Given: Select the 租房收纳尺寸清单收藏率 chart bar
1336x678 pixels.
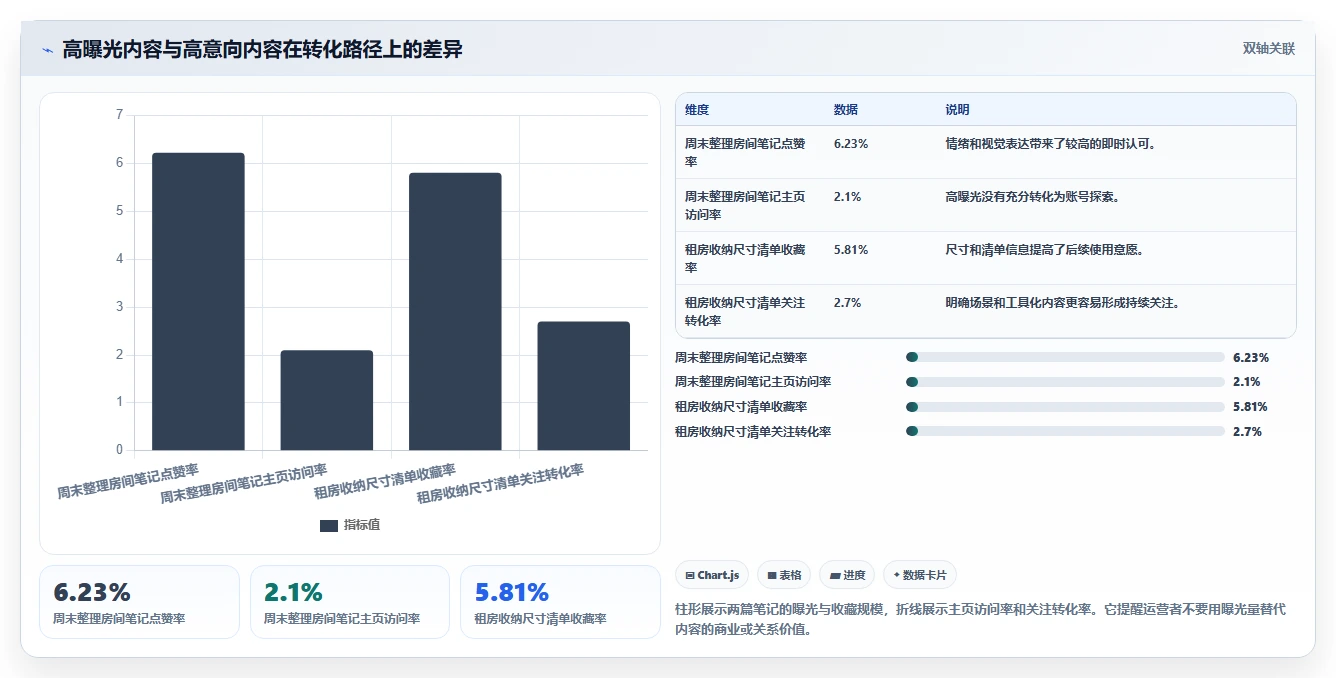Looking at the screenshot, I should [x=455, y=311].
